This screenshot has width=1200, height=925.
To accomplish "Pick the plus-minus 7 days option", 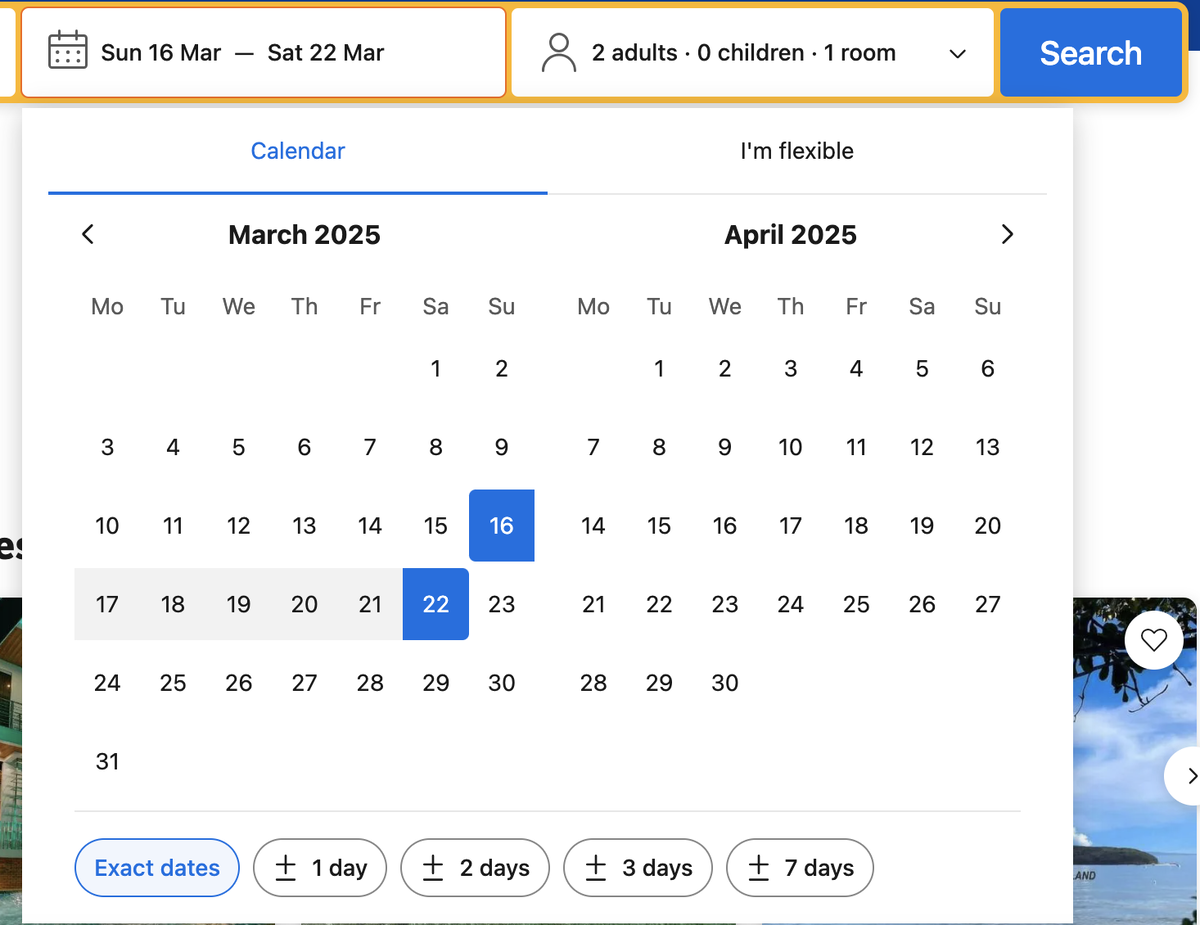I will (x=800, y=868).
